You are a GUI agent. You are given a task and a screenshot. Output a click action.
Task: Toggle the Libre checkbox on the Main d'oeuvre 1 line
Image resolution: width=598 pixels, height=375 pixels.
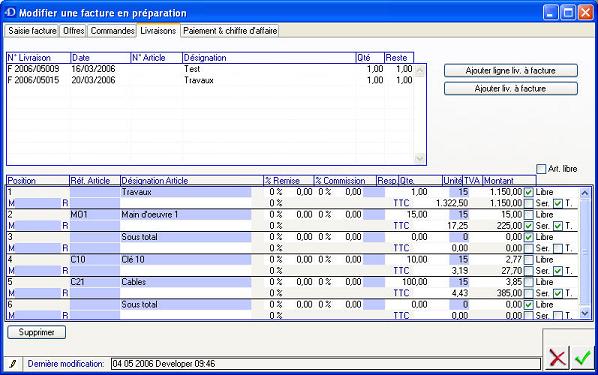[529, 215]
